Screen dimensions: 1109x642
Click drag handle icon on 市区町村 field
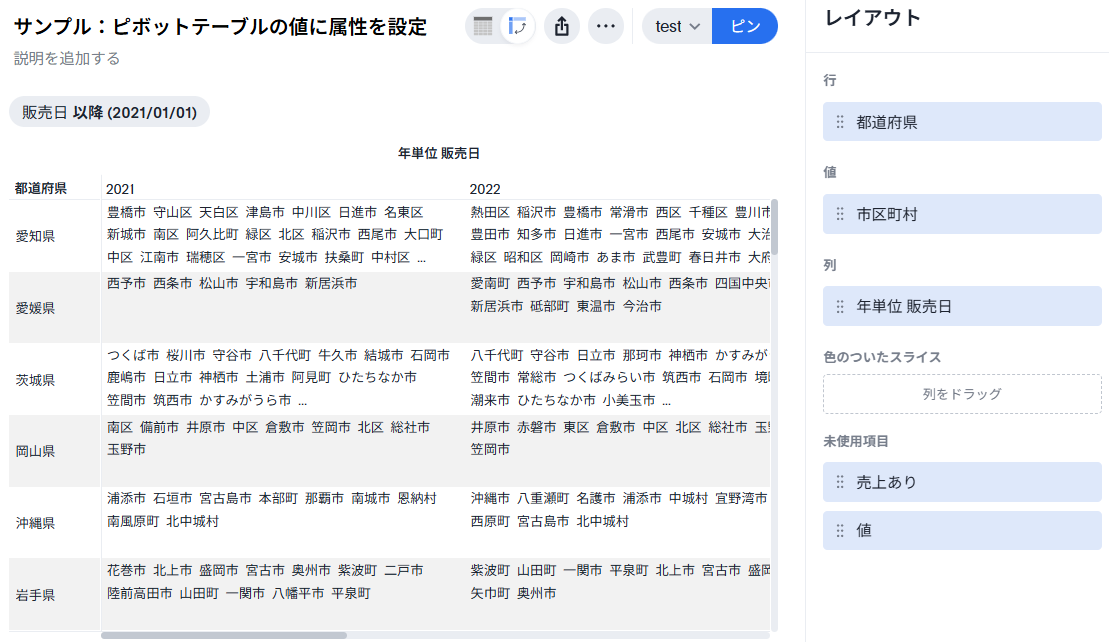click(840, 214)
